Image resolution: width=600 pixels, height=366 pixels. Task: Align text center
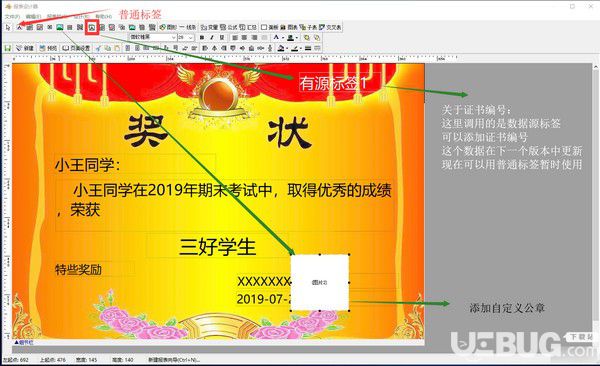click(x=244, y=38)
